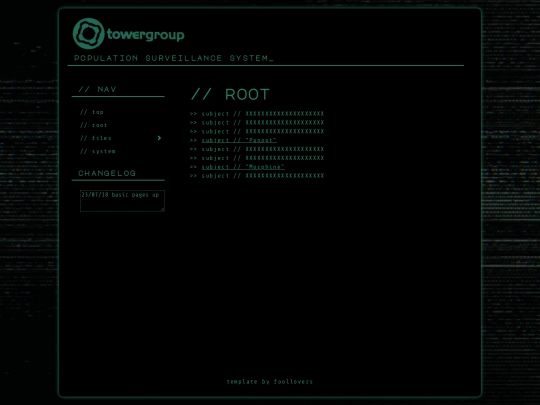Click the towergroup circular logo icon
540x405 pixels.
coord(89,33)
